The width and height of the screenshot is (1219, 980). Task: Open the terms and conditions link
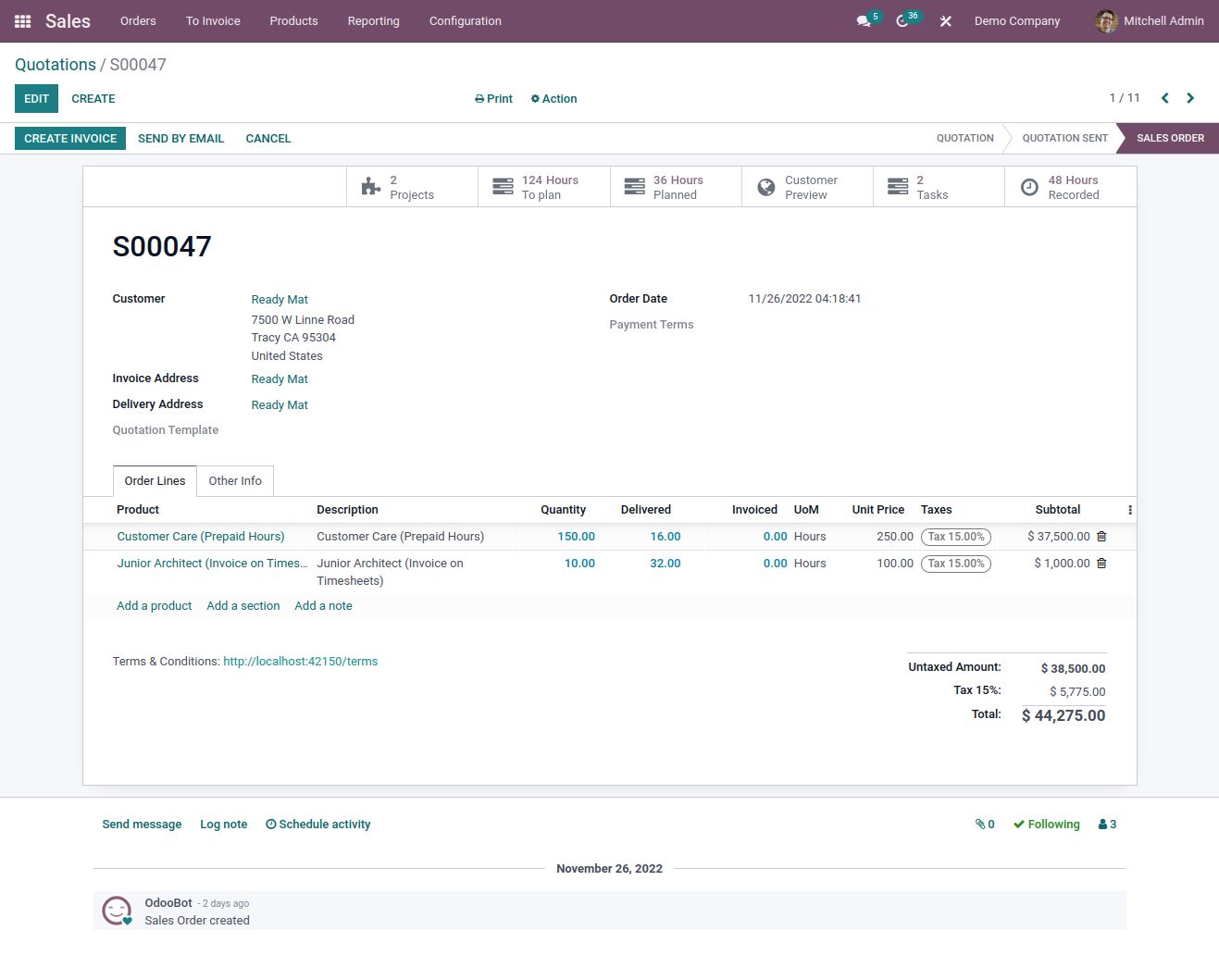[300, 662]
